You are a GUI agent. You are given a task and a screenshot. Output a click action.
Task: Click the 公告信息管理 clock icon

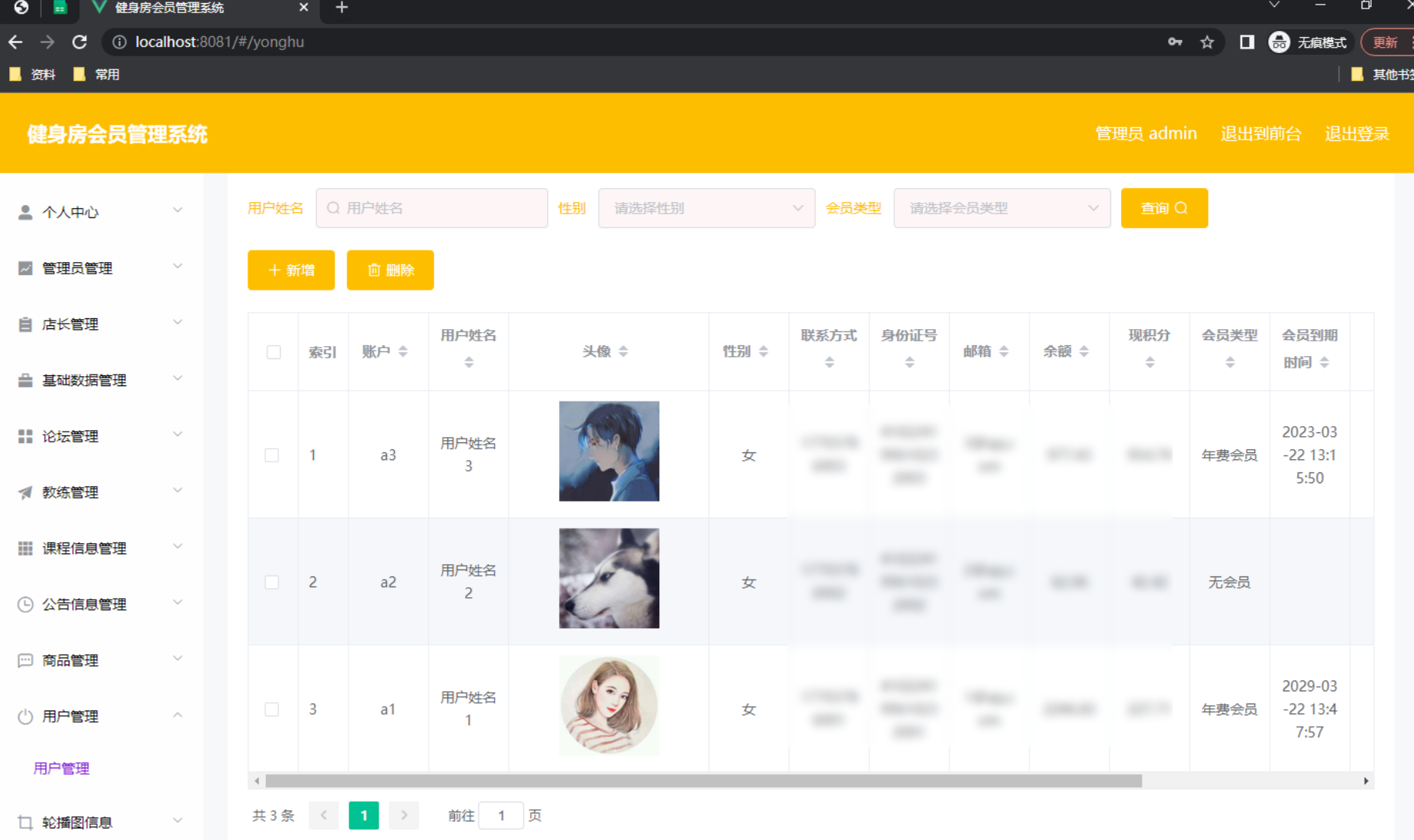[x=25, y=604]
